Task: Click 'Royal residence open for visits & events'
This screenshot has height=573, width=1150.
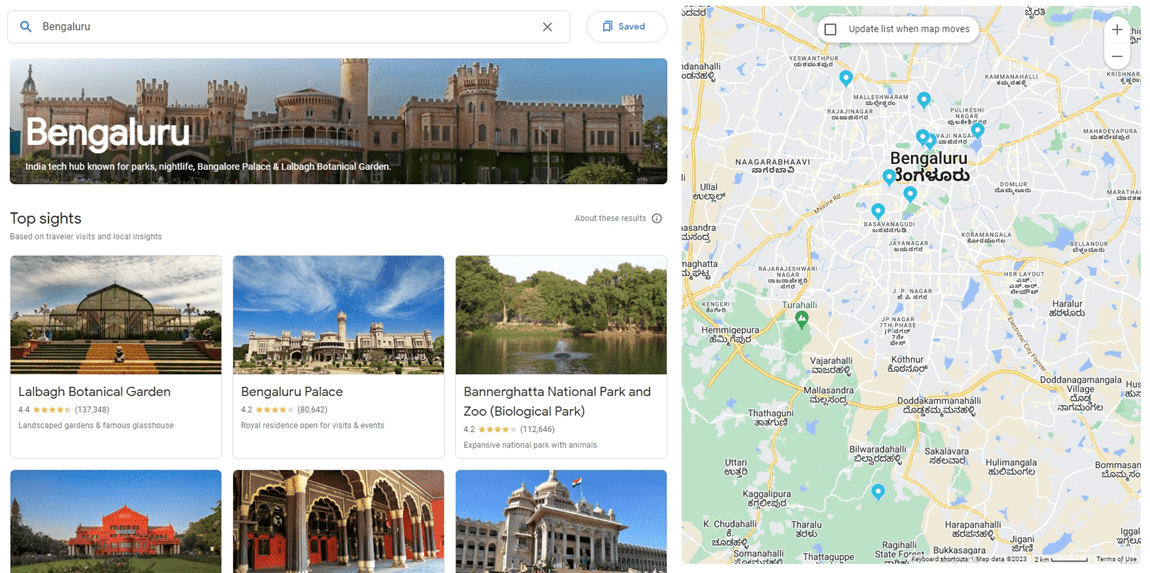Action: (x=312, y=425)
